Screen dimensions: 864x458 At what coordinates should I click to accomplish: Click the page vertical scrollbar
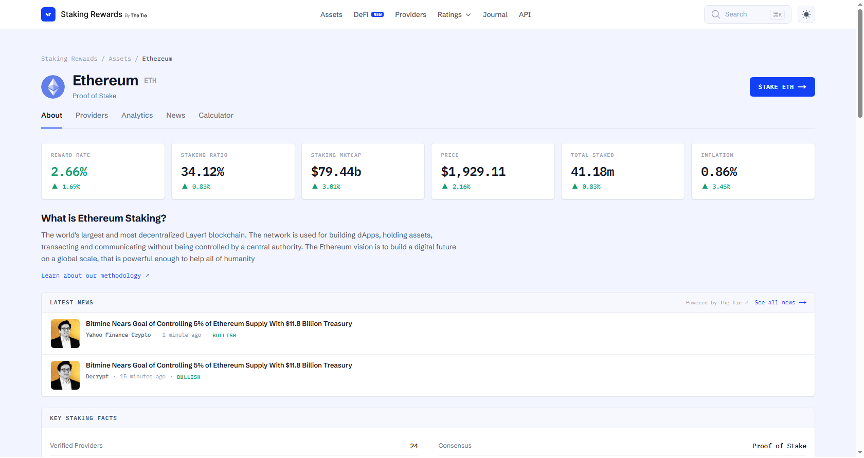860,61
